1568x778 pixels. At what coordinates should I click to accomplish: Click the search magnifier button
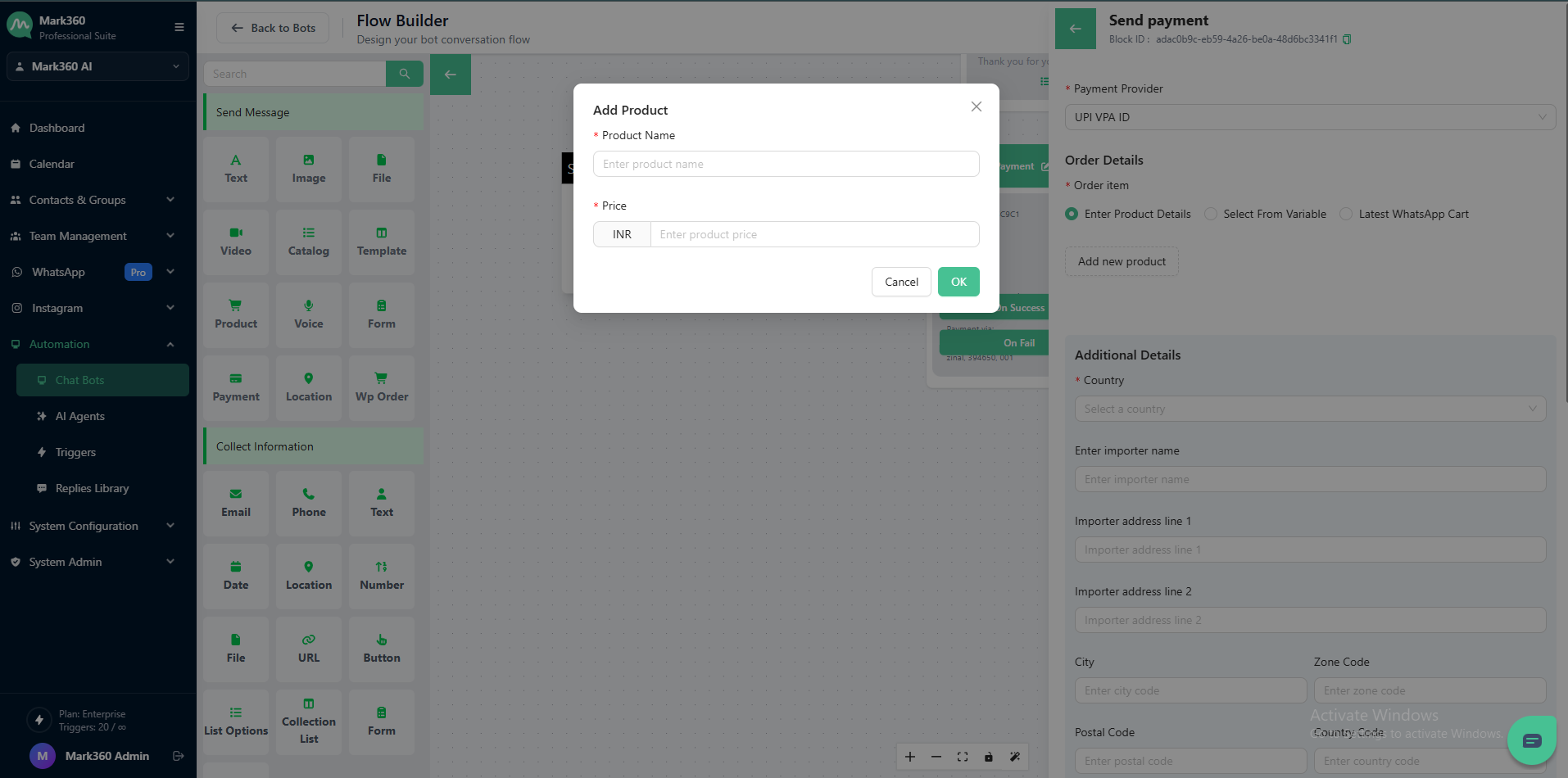point(404,74)
